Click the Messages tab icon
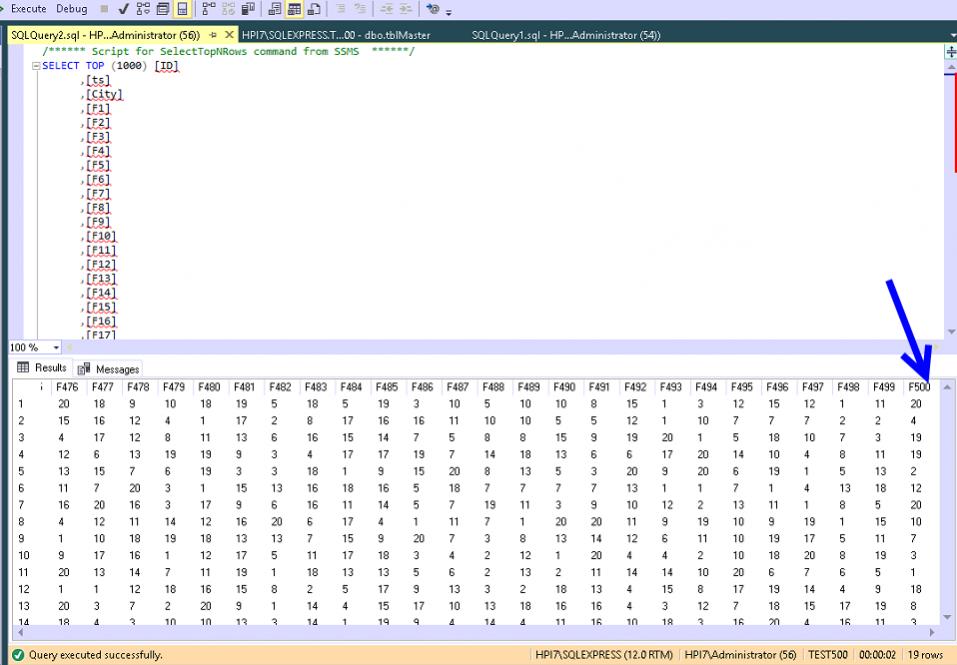The width and height of the screenshot is (957, 665). (x=84, y=368)
